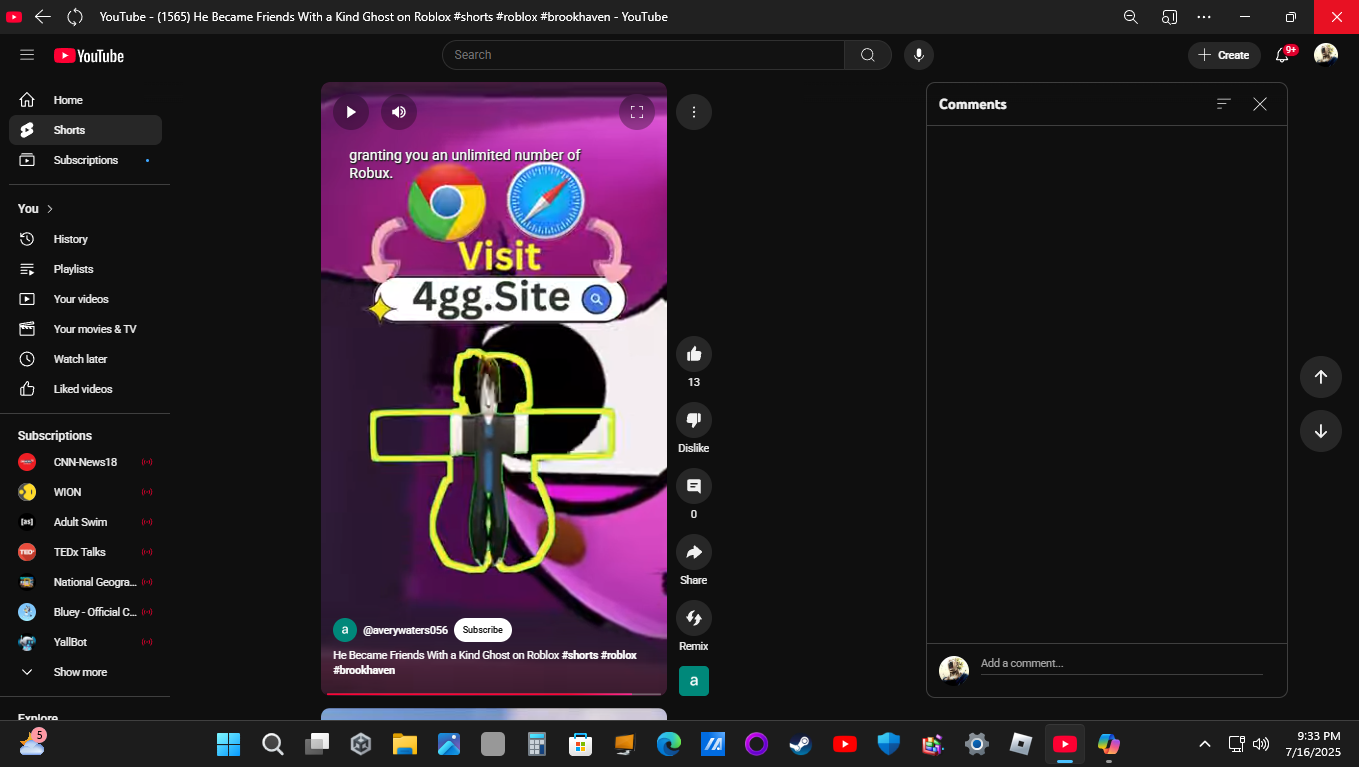Toggle the comments button beside the Short

tap(694, 486)
